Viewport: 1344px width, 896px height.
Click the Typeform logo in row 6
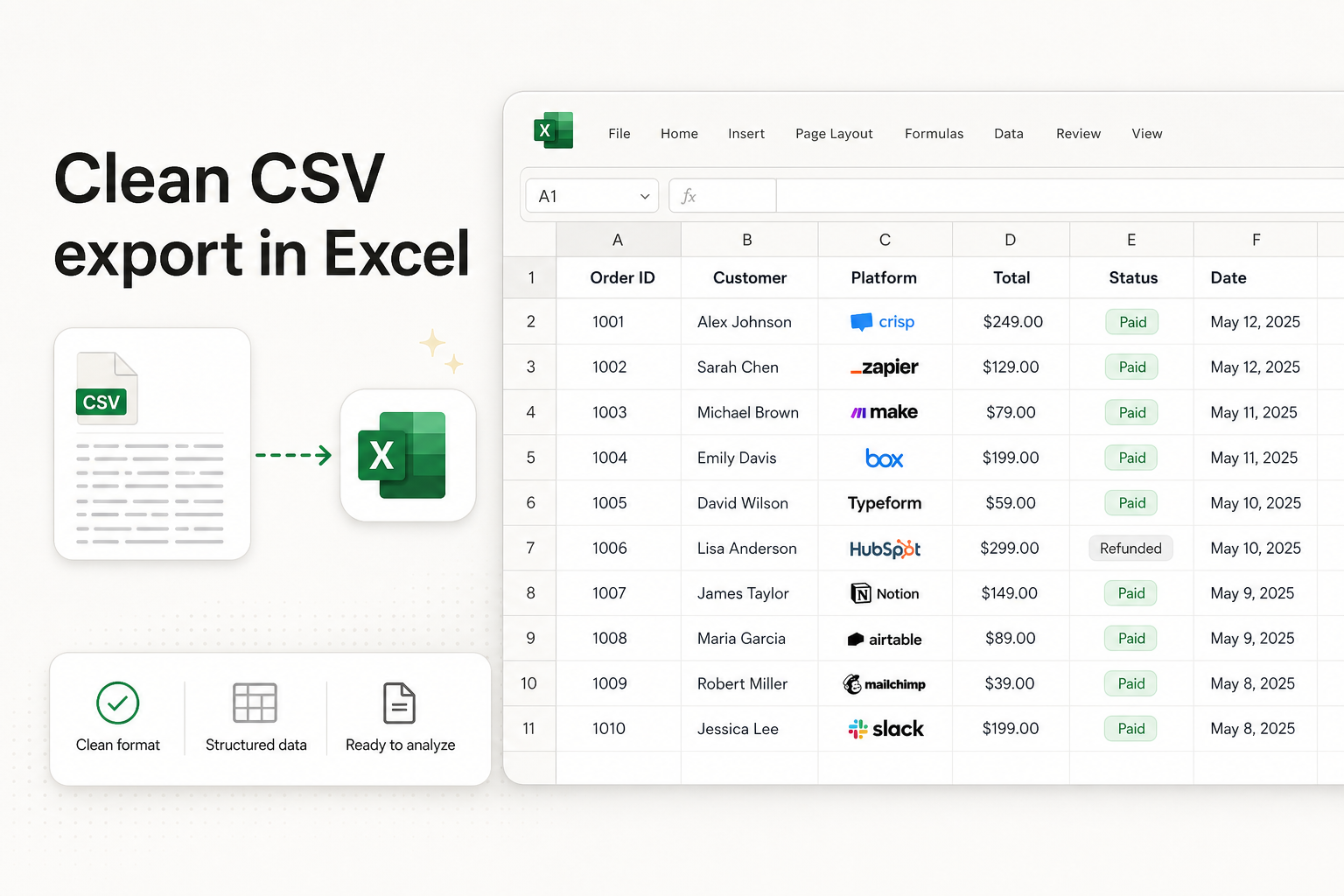click(885, 503)
